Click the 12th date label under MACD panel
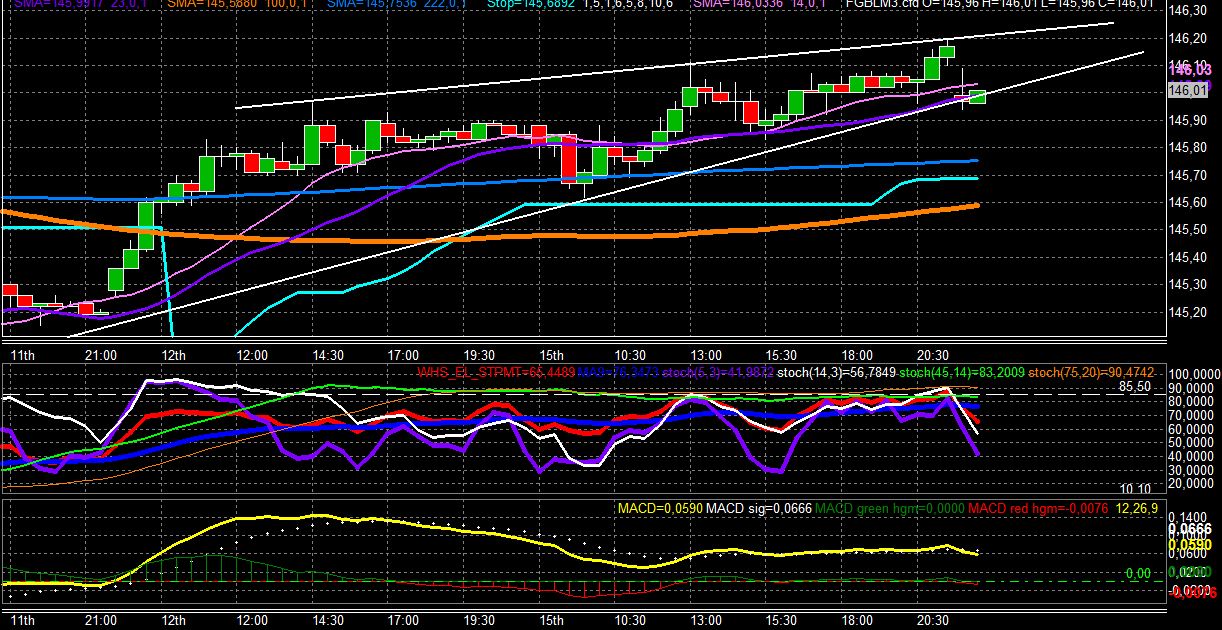Image resolution: width=1222 pixels, height=630 pixels. point(173,620)
